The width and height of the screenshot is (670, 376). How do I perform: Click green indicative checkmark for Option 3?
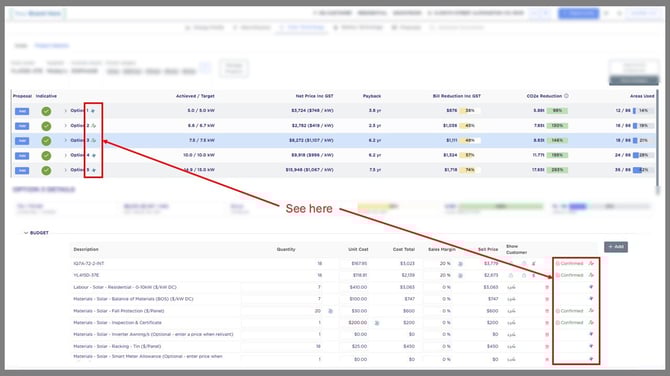46,141
